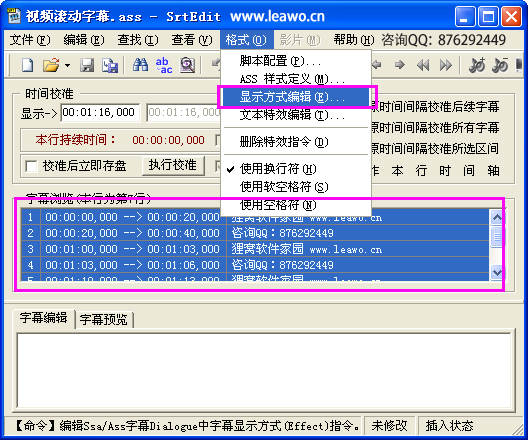The image size is (528, 440).
Task: Open the 查看(V) menu
Action: pos(192,40)
